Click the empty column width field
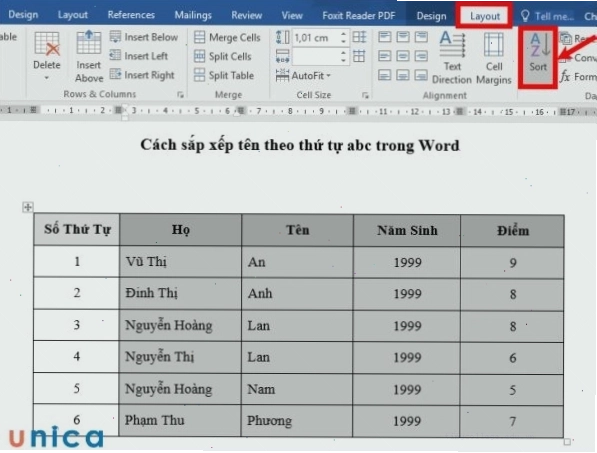Image resolution: width=597 pixels, height=453 pixels. coord(315,57)
